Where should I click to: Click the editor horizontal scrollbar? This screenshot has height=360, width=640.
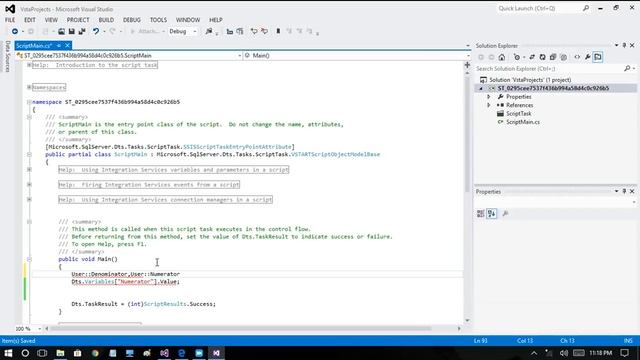coord(240,328)
